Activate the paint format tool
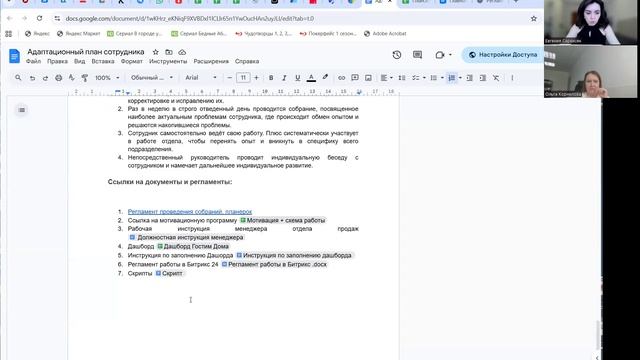 point(85,78)
